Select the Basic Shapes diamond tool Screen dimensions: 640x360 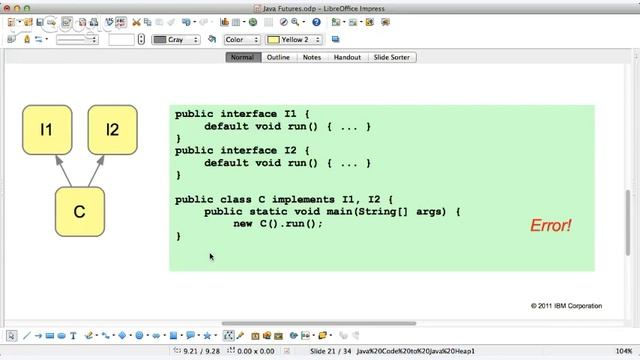[122, 336]
